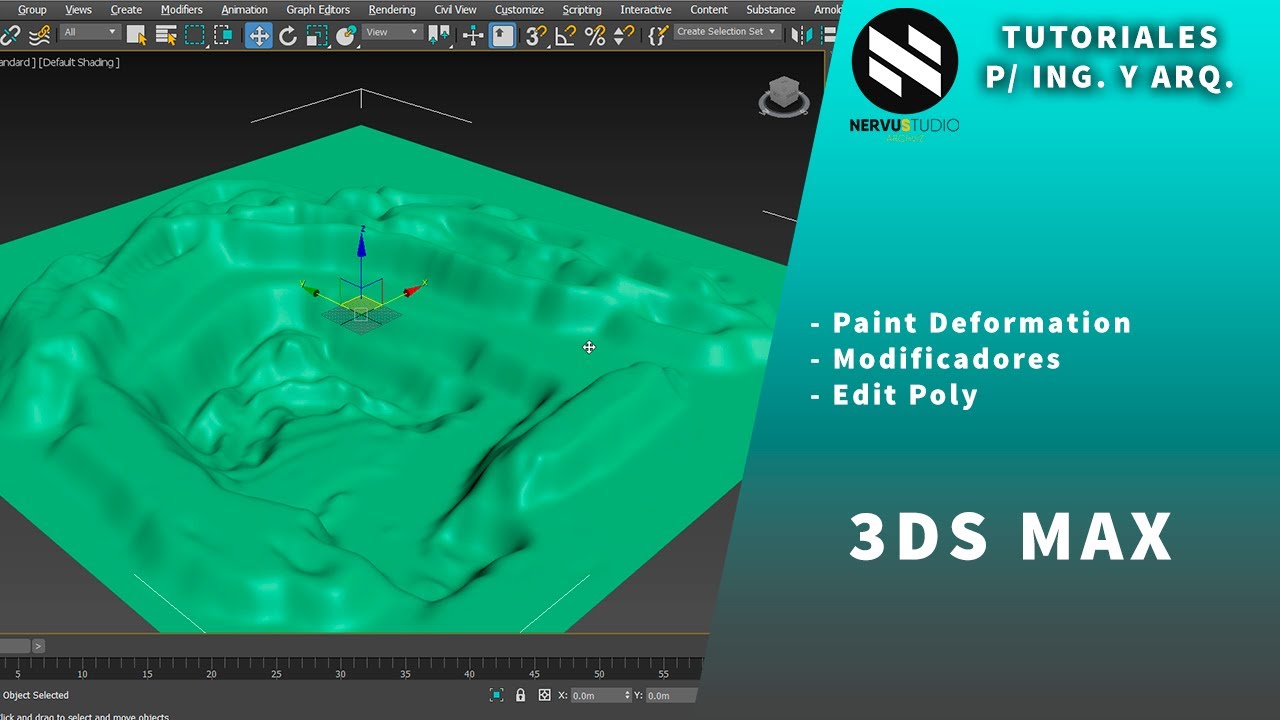The height and width of the screenshot is (720, 1280).
Task: Toggle the Angle Snap button
Action: [x=565, y=36]
